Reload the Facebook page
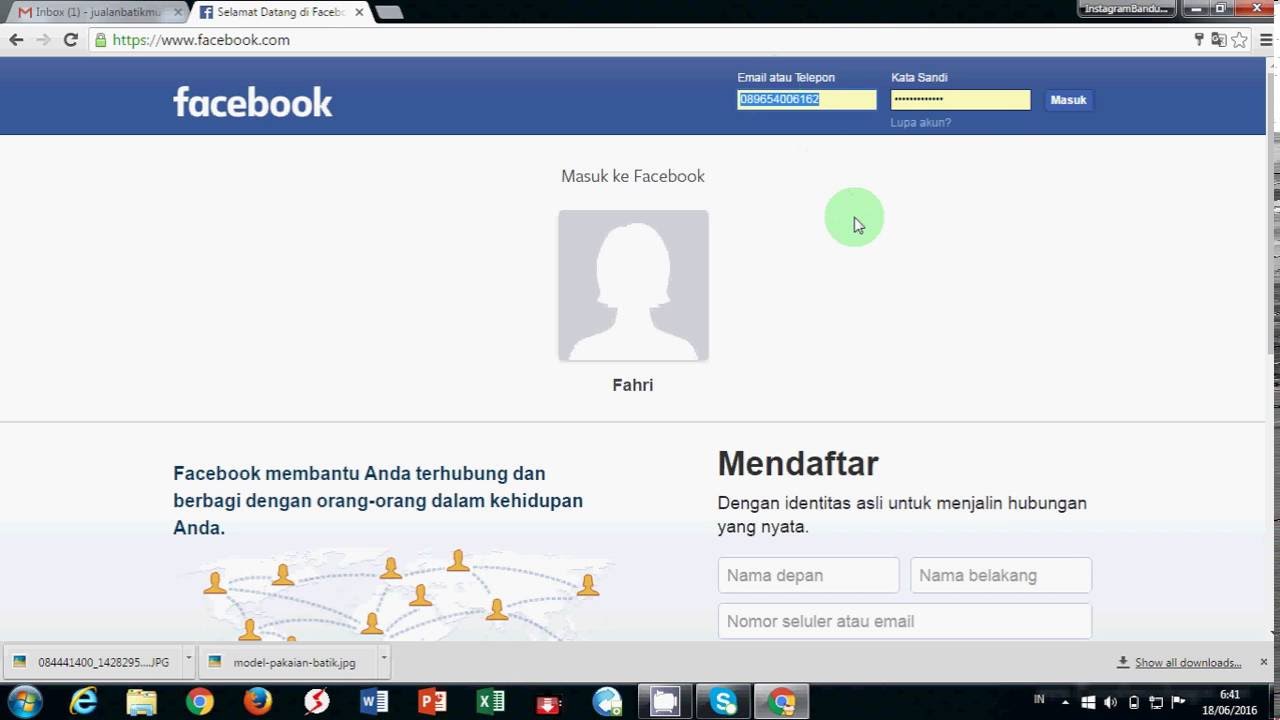This screenshot has height=720, width=1280. [70, 40]
